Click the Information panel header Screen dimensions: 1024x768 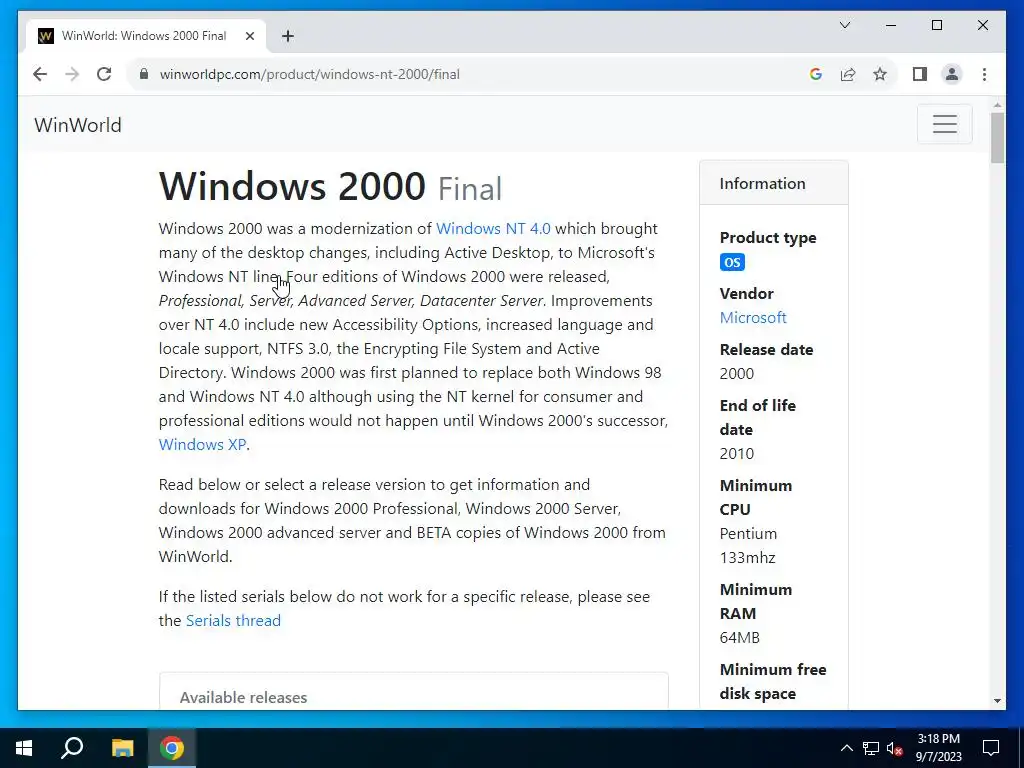click(x=774, y=183)
